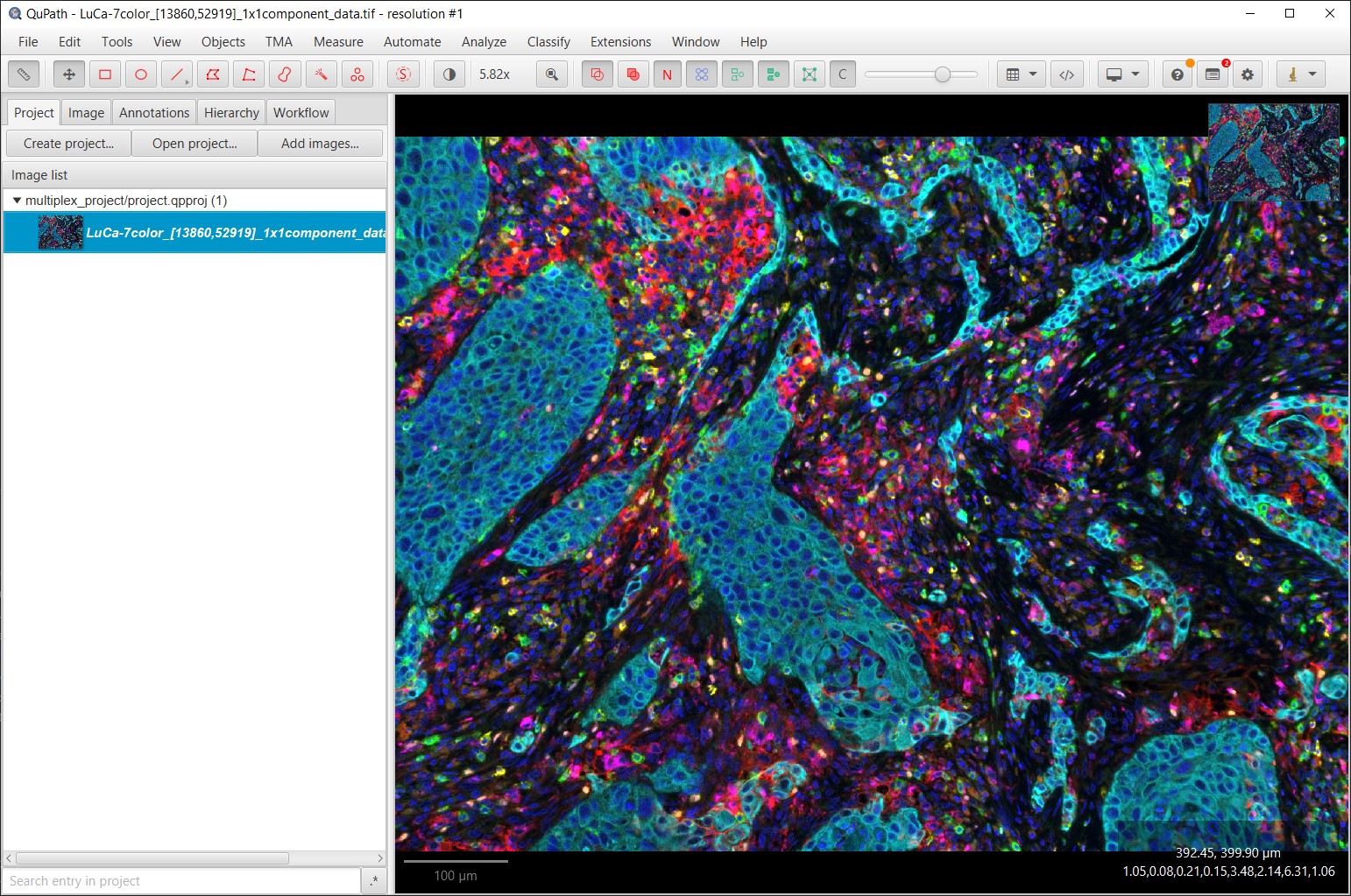
Task: Open the Automate menu
Action: coord(412,41)
